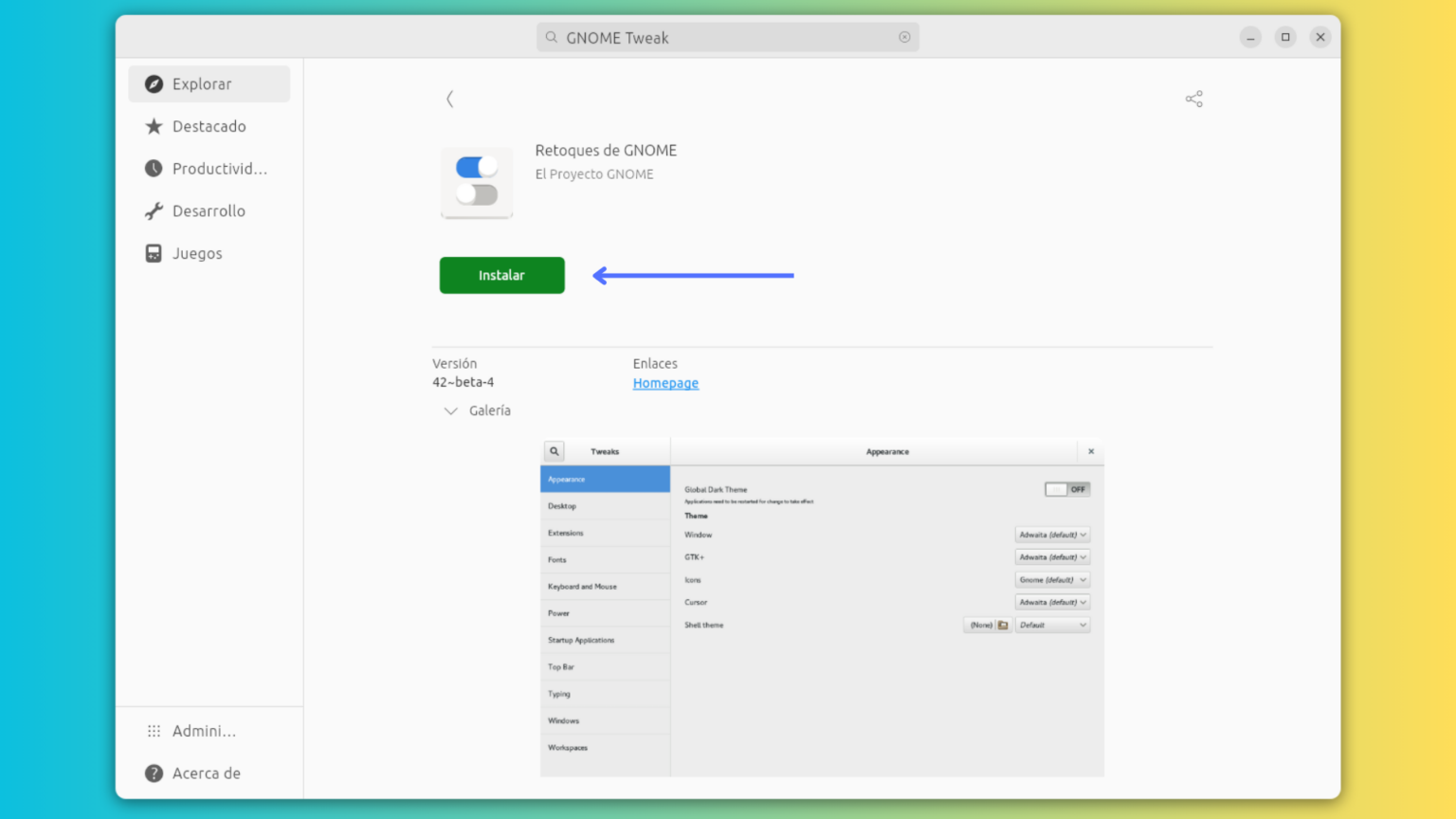Open the Icons Gnome dropdown in preview

click(x=1052, y=579)
